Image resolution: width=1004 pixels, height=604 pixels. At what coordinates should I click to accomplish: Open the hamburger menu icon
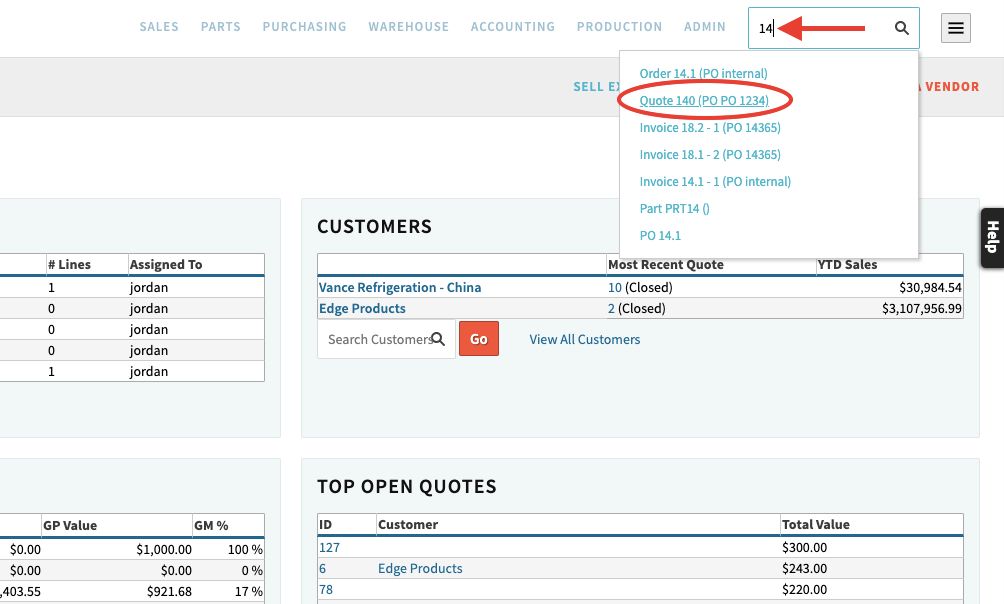tap(956, 28)
